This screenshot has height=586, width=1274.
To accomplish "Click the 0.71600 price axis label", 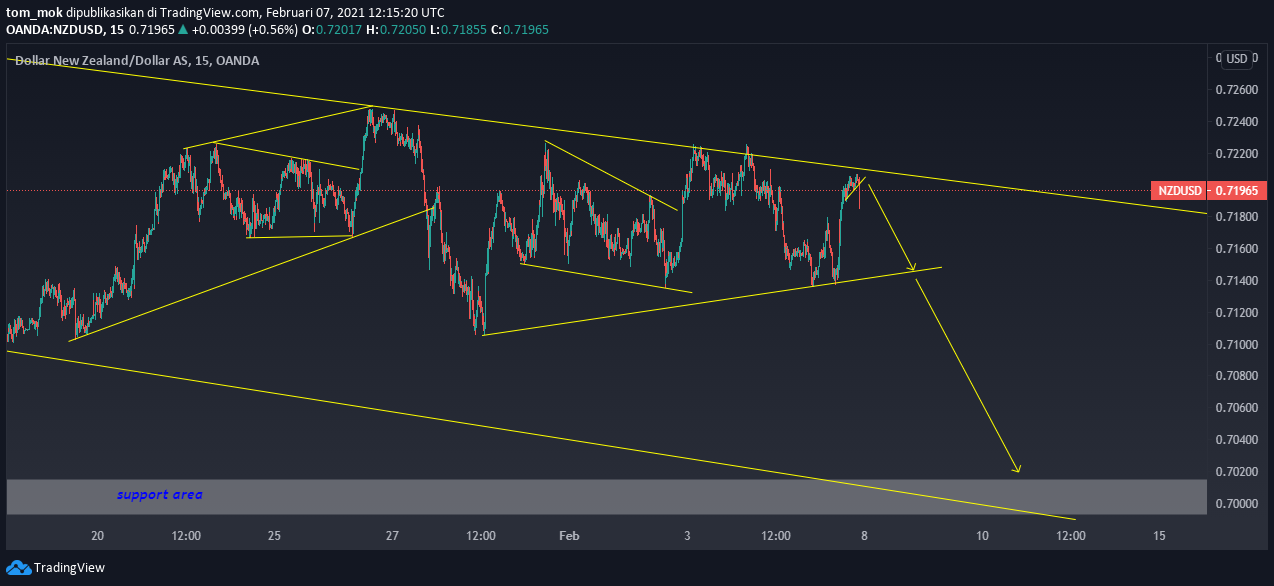I will 1236,249.
